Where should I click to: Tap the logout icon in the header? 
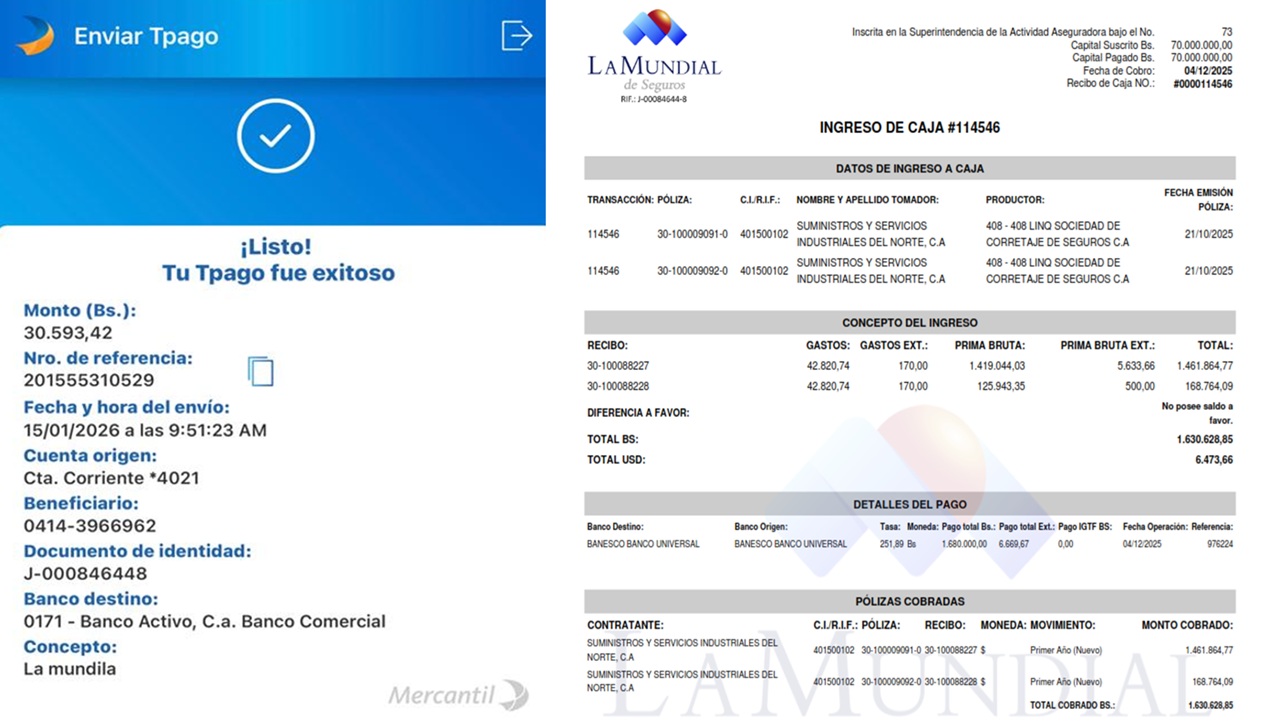click(x=516, y=36)
